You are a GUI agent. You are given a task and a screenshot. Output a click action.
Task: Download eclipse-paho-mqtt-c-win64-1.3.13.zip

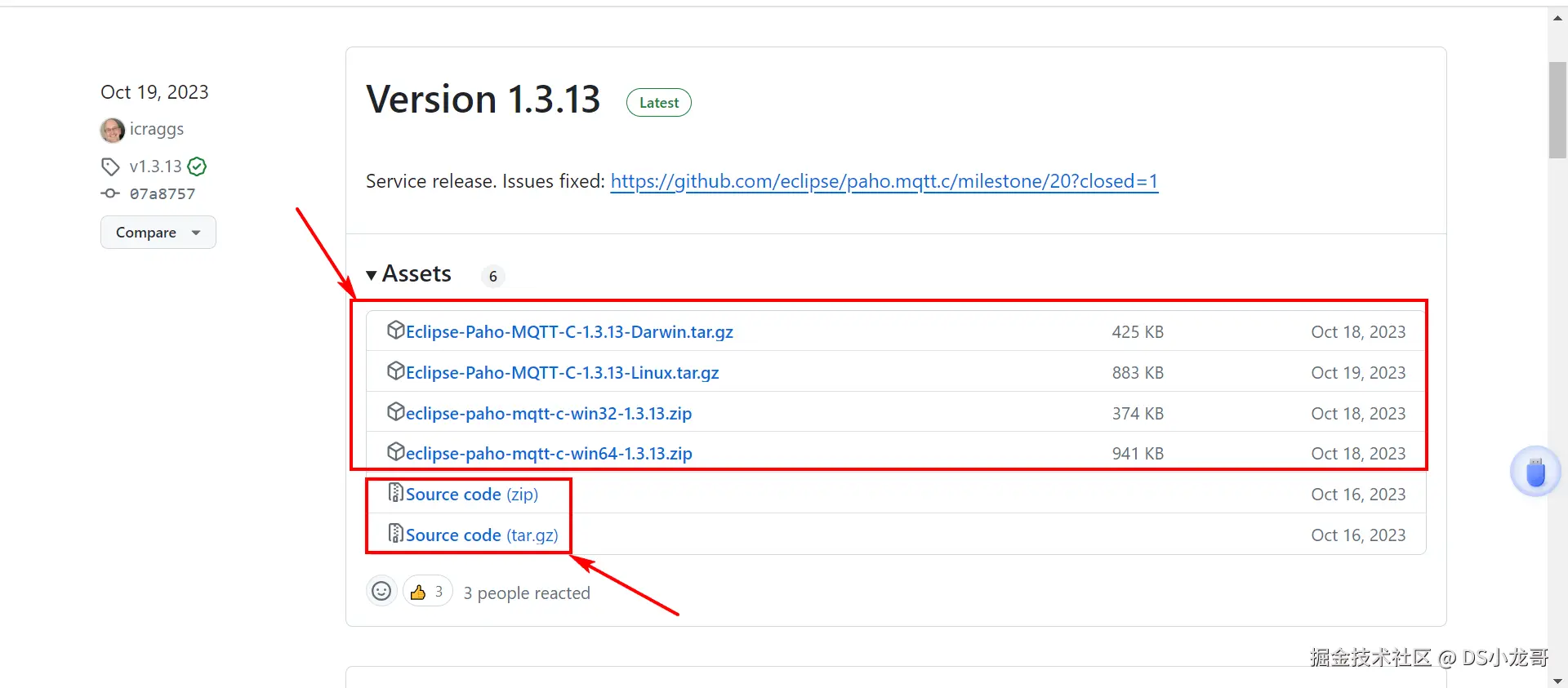pos(549,454)
